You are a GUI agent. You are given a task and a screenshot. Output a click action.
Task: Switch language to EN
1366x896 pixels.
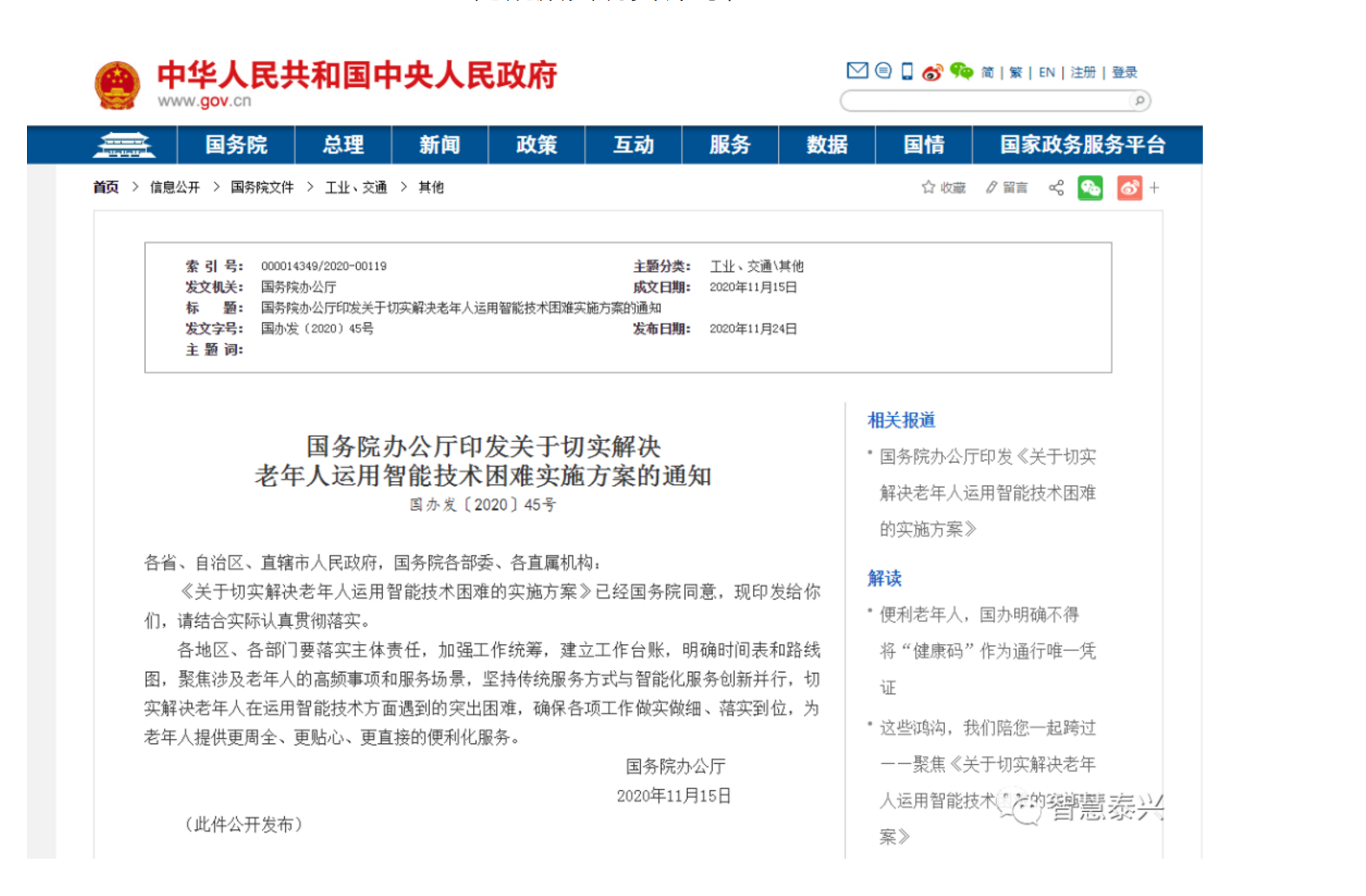tap(1046, 73)
